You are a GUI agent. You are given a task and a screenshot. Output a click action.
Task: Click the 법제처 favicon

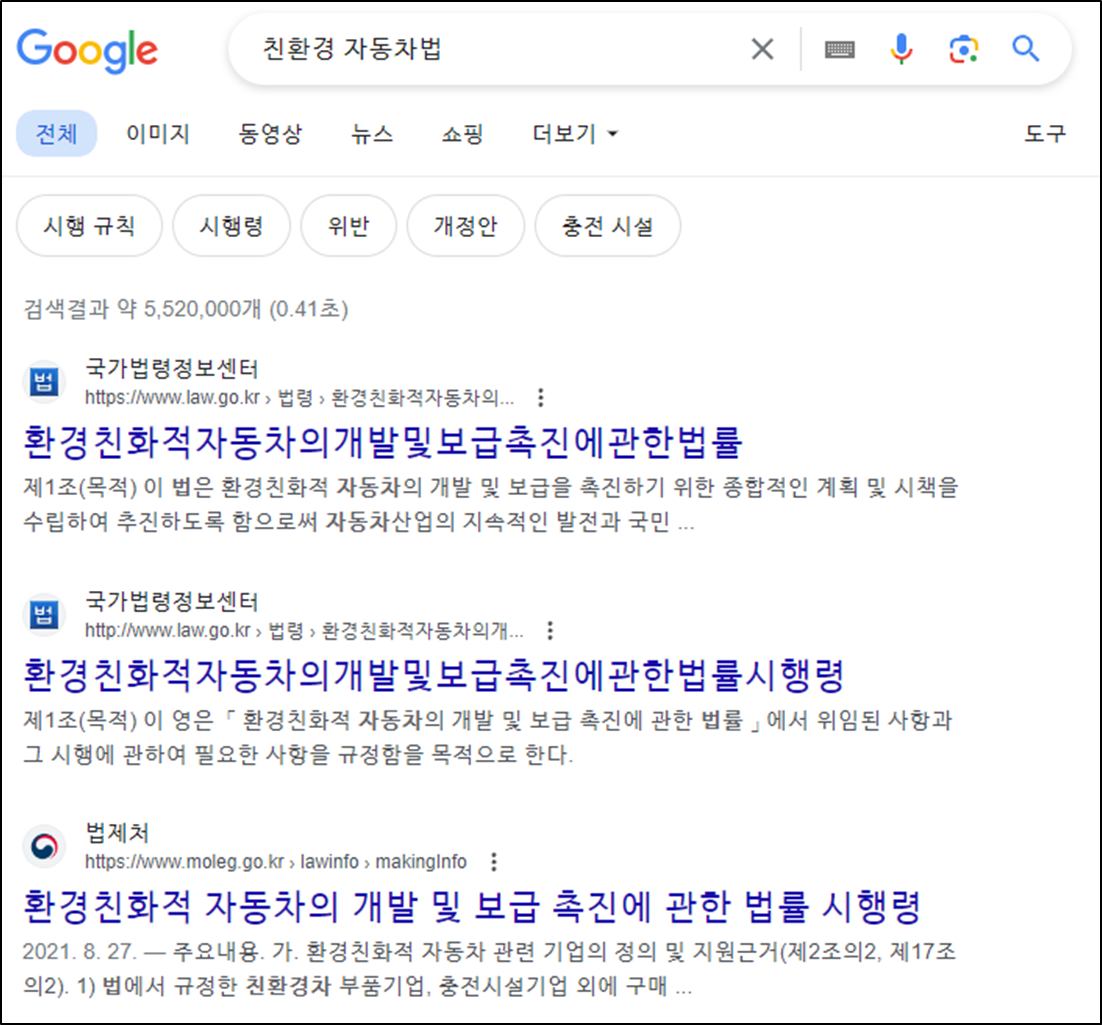(44, 846)
